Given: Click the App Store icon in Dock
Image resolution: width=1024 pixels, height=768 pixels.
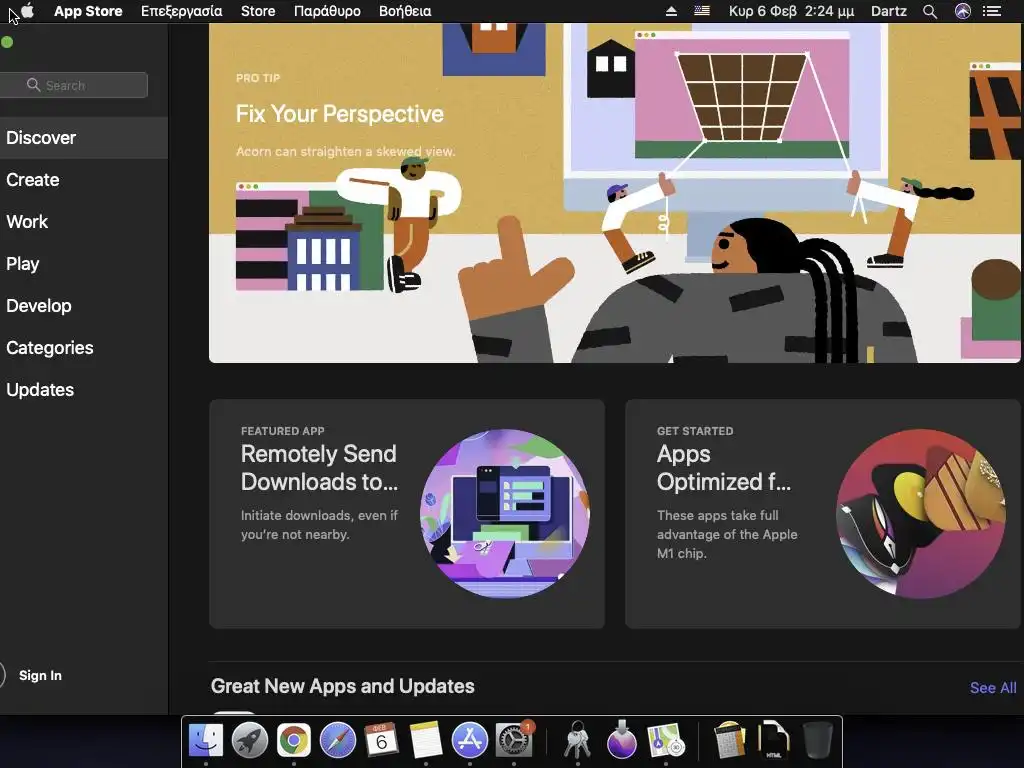Looking at the screenshot, I should (470, 740).
